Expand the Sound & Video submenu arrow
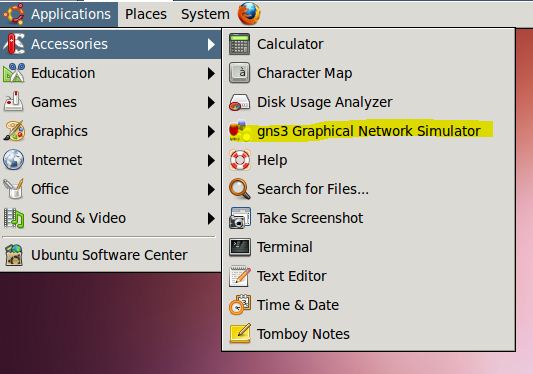 [x=211, y=218]
